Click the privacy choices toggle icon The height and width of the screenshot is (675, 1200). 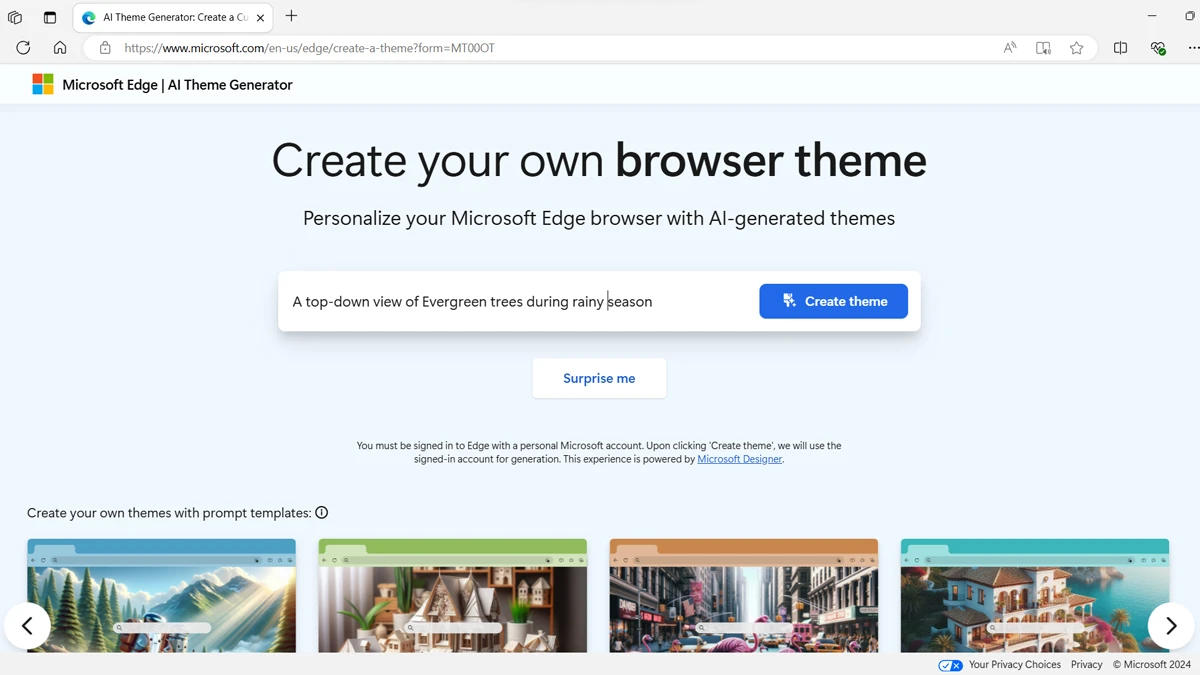coord(950,665)
